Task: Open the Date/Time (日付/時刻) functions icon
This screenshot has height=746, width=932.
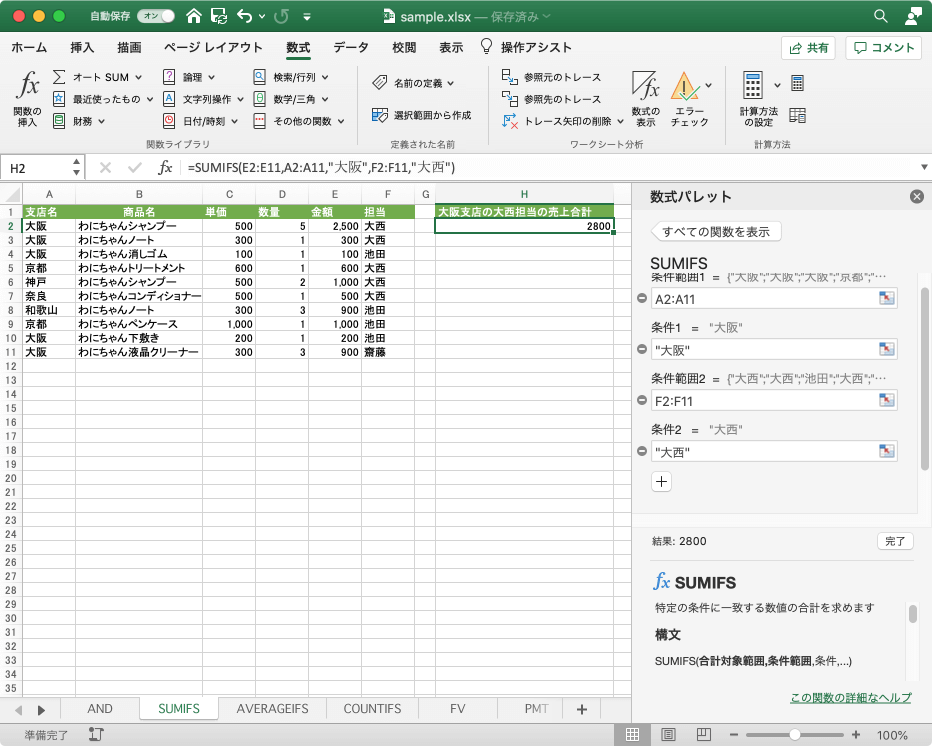Action: point(169,121)
